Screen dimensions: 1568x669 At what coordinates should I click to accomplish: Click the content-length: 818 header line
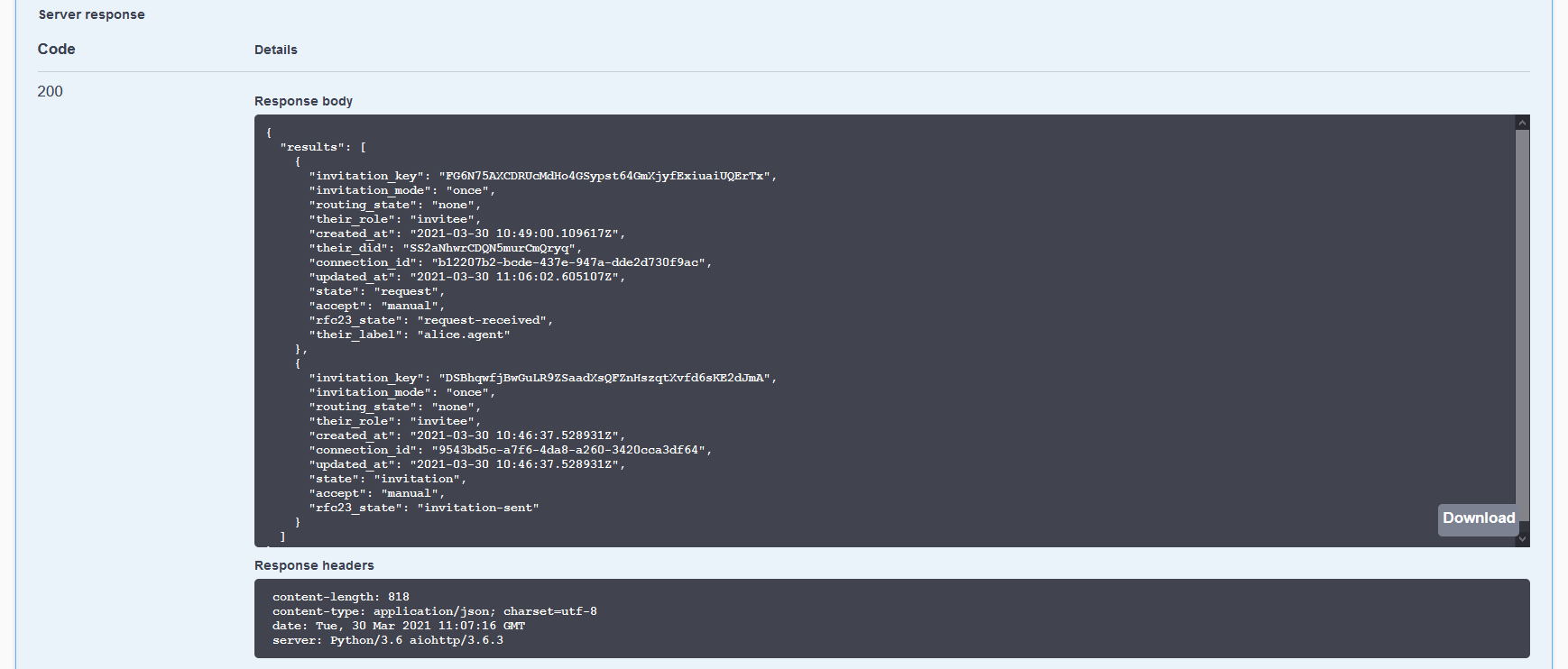(x=341, y=597)
